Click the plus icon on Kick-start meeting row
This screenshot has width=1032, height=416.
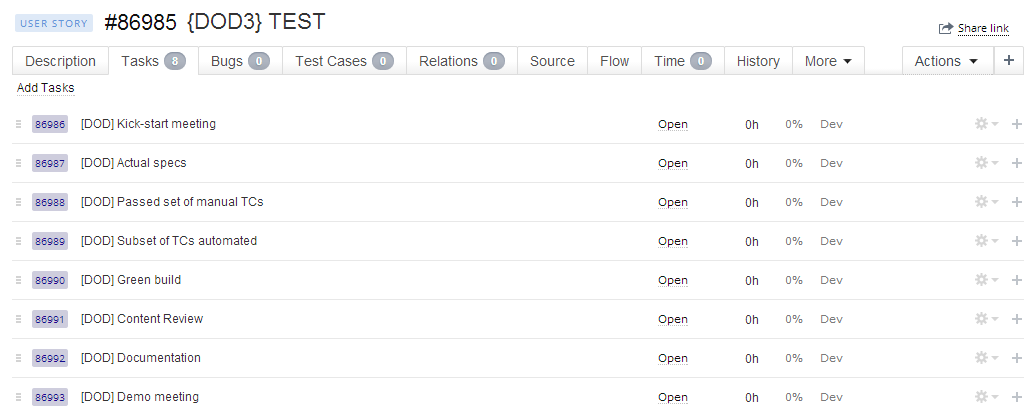(1017, 124)
